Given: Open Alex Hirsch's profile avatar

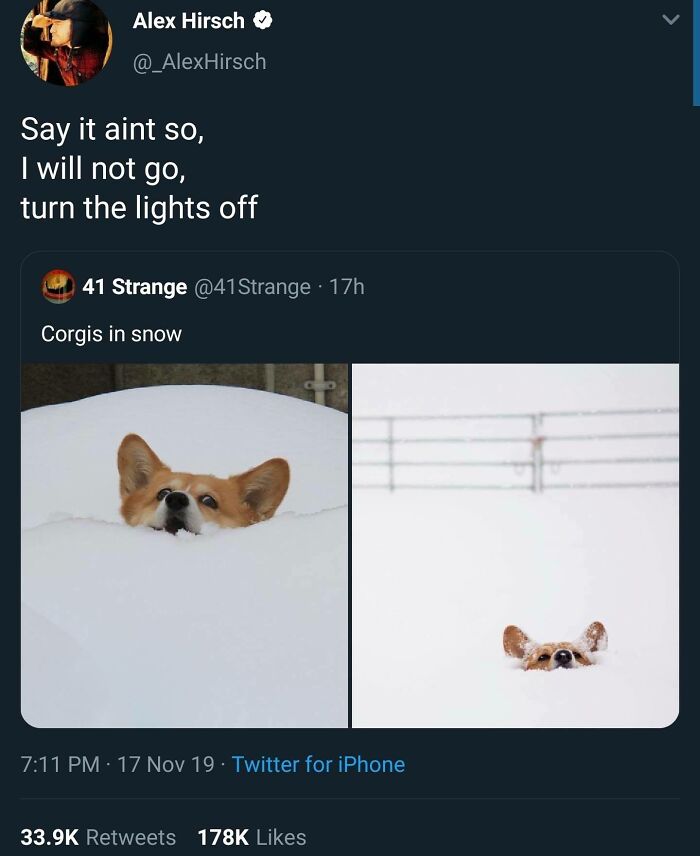Looking at the screenshot, I should coord(66,42).
